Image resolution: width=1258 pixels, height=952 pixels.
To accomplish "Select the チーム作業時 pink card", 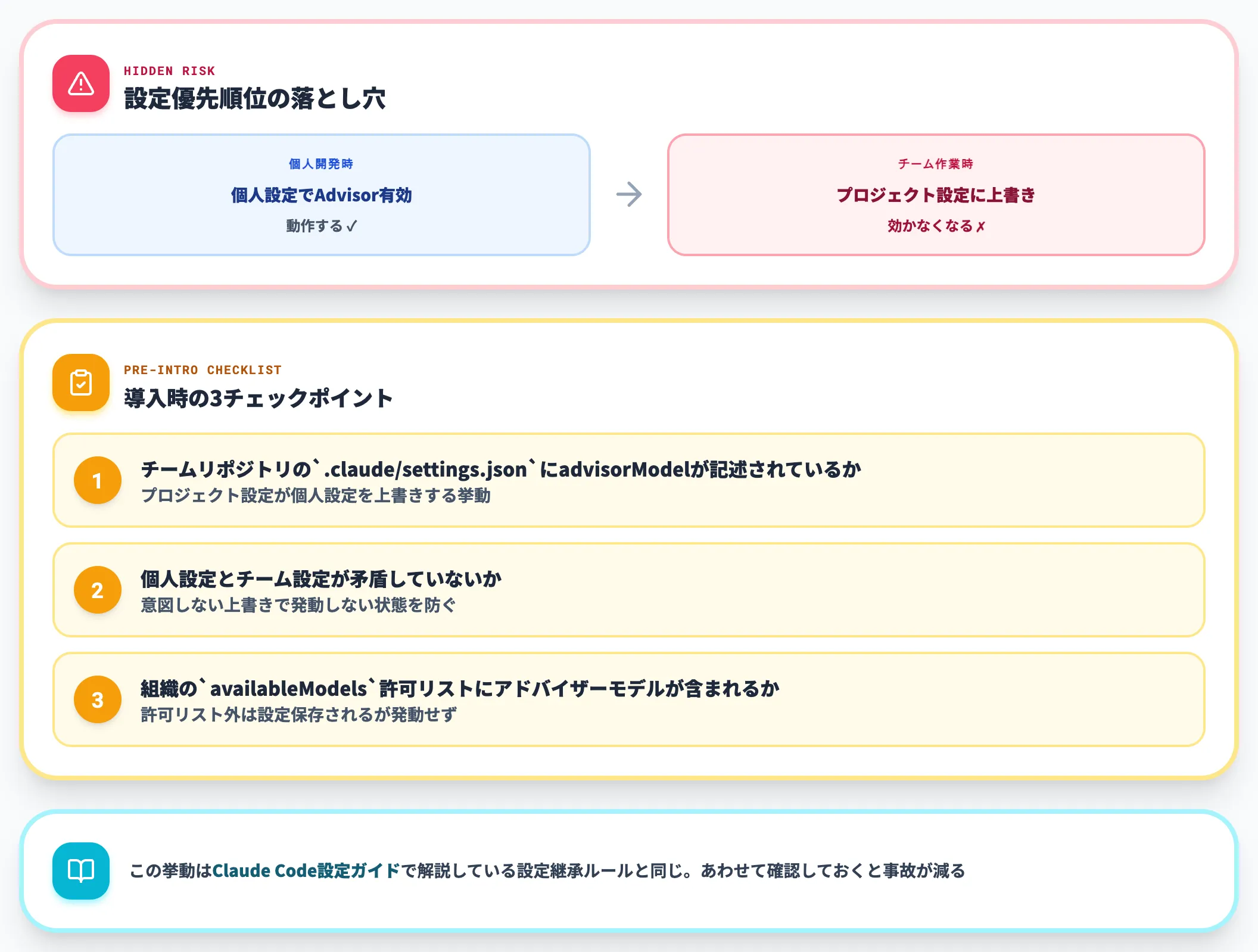I will (x=936, y=195).
